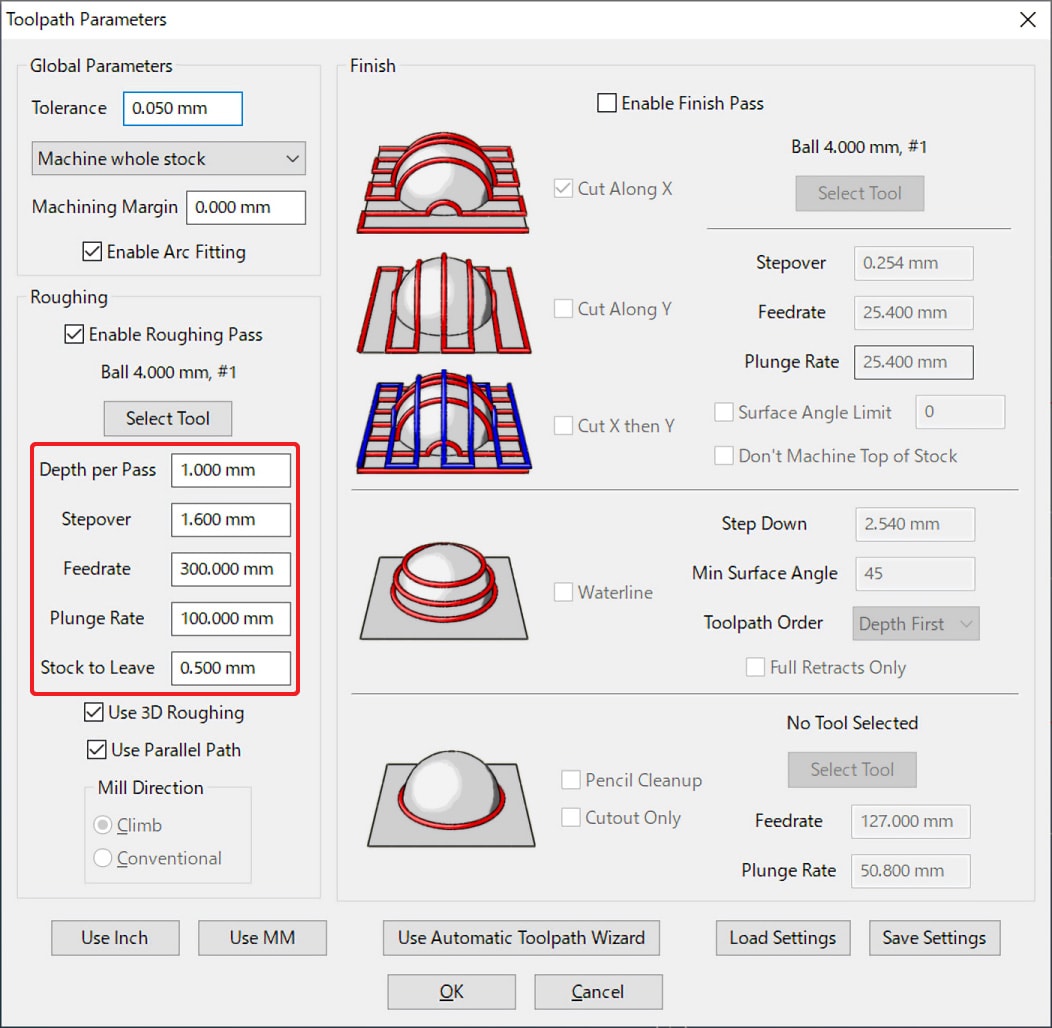Viewport: 1052px width, 1028px height.
Task: Click the Load Settings button
Action: pyautogui.click(x=782, y=938)
